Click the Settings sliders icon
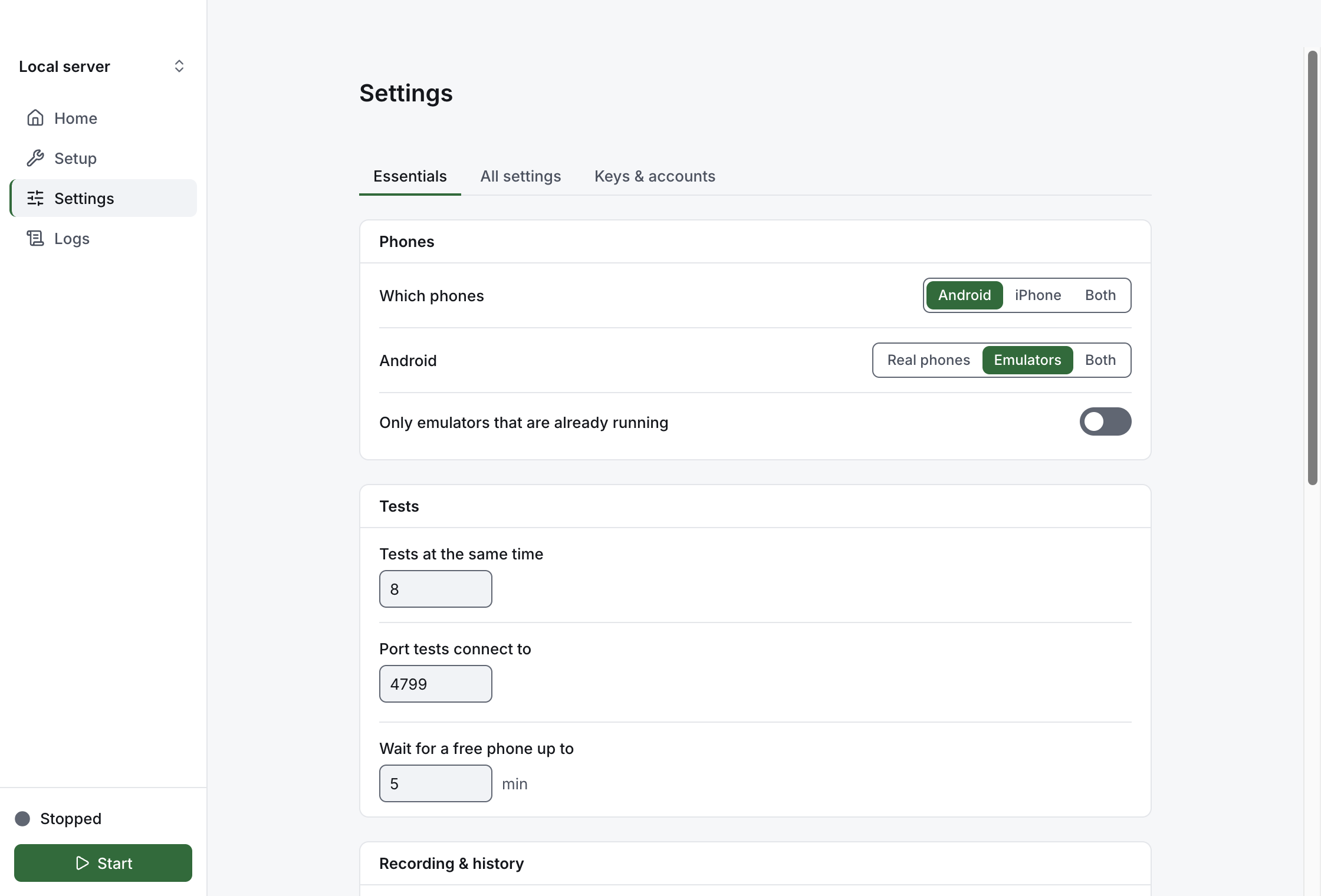Viewport: 1321px width, 896px height. [35, 198]
